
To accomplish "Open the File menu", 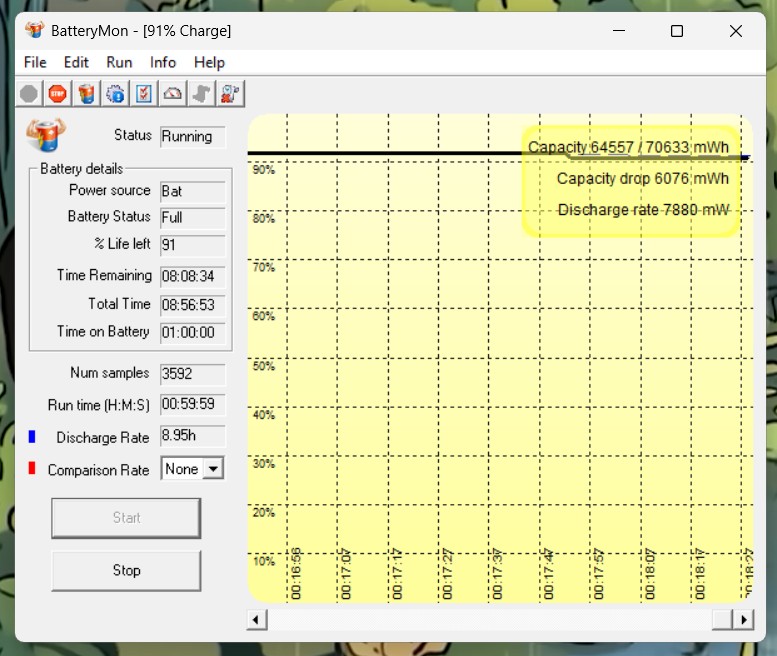I will coord(35,62).
